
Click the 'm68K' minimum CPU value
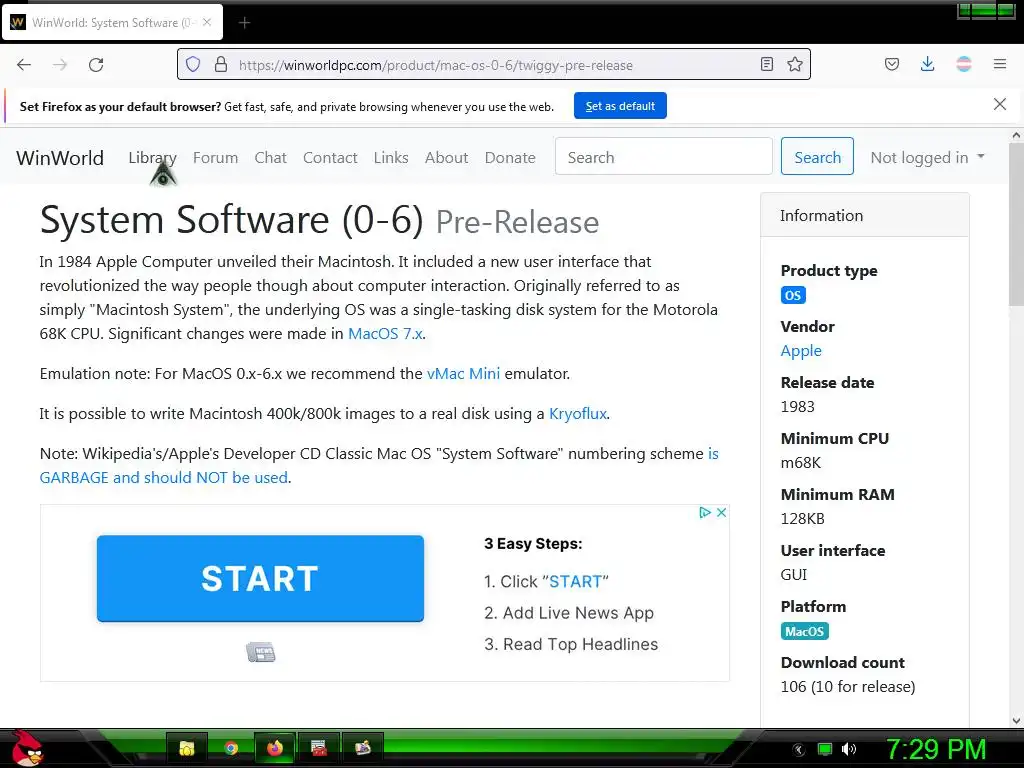pos(801,463)
